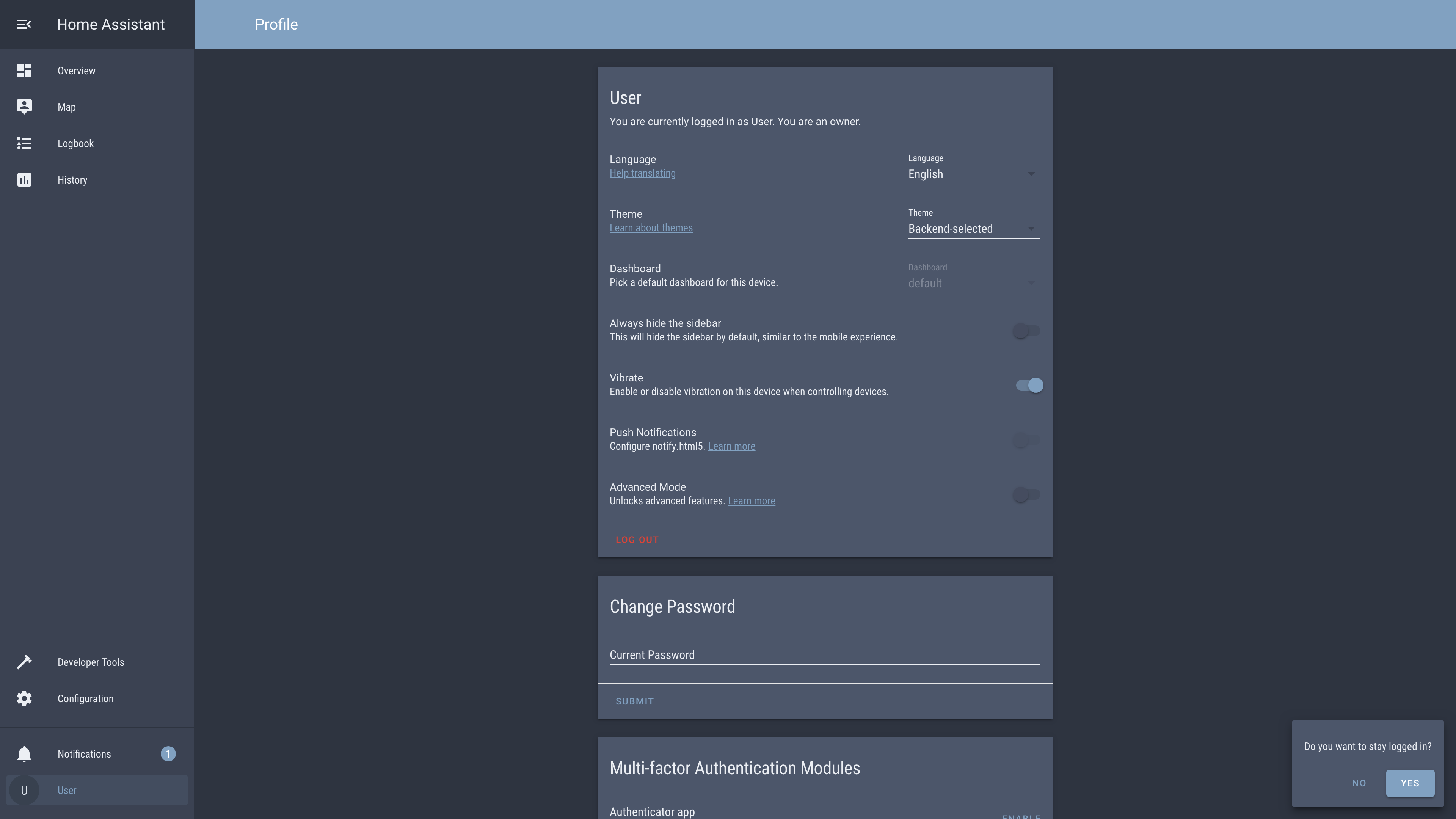The width and height of the screenshot is (1456, 819).
Task: Click the Map sidebar icon
Action: pyautogui.click(x=24, y=107)
